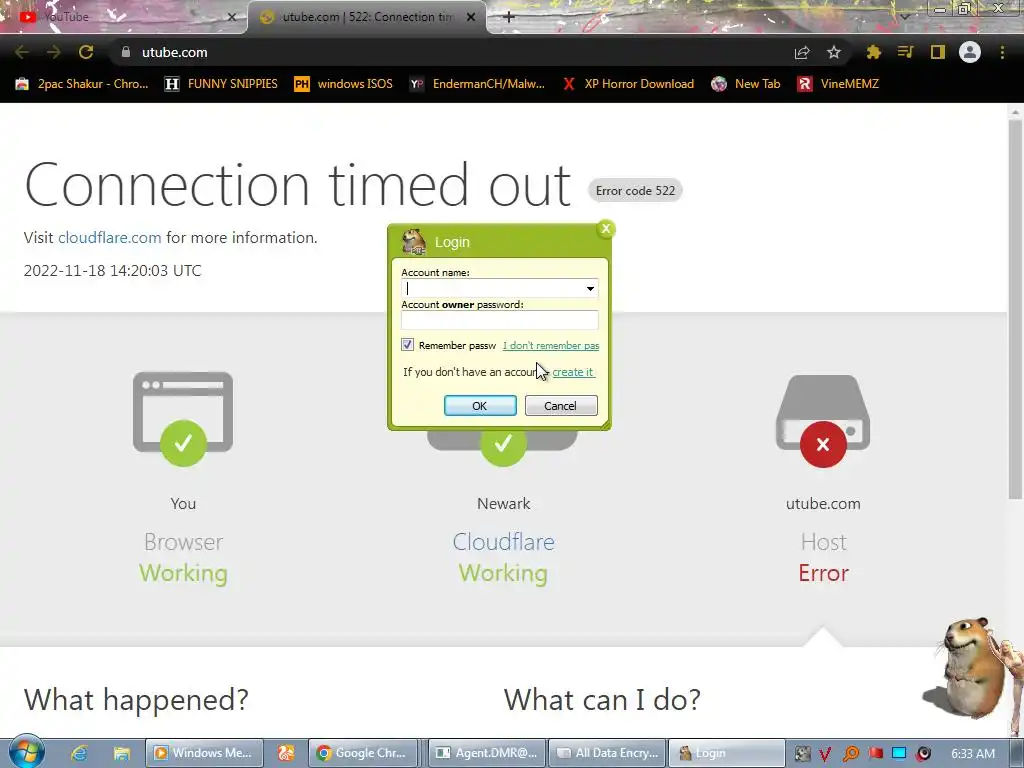This screenshot has width=1024, height=768.
Task: Open the Chrome profile avatar
Action: (x=970, y=52)
